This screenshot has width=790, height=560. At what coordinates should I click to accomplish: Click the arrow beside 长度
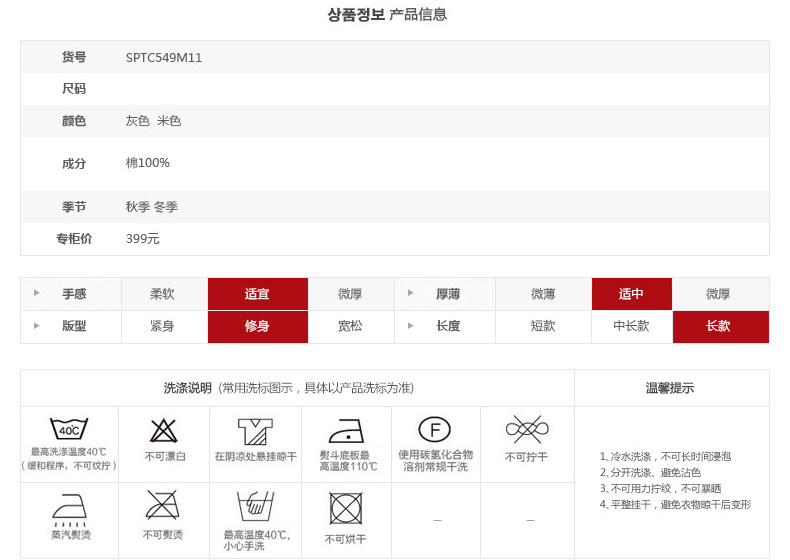[411, 326]
